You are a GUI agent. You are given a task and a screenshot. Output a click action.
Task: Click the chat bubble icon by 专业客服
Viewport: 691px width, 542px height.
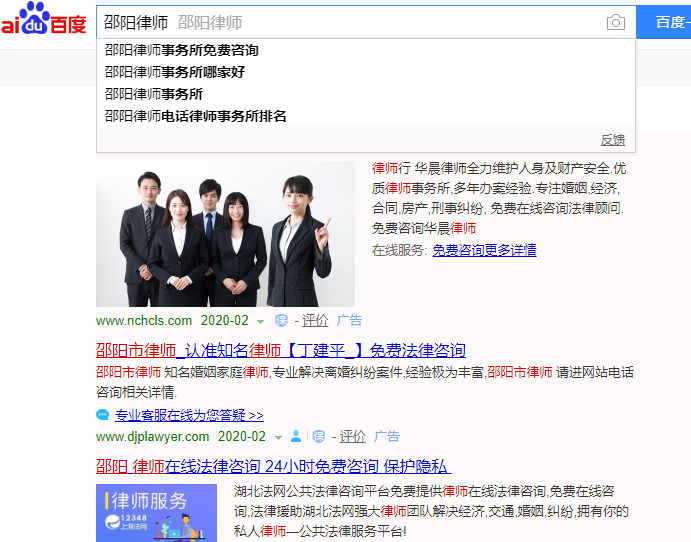click(x=103, y=415)
